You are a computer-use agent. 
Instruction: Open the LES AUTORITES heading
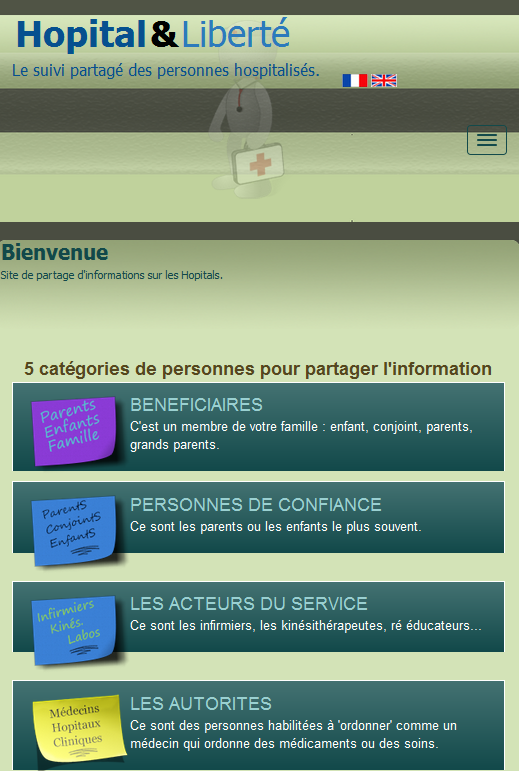(x=201, y=704)
